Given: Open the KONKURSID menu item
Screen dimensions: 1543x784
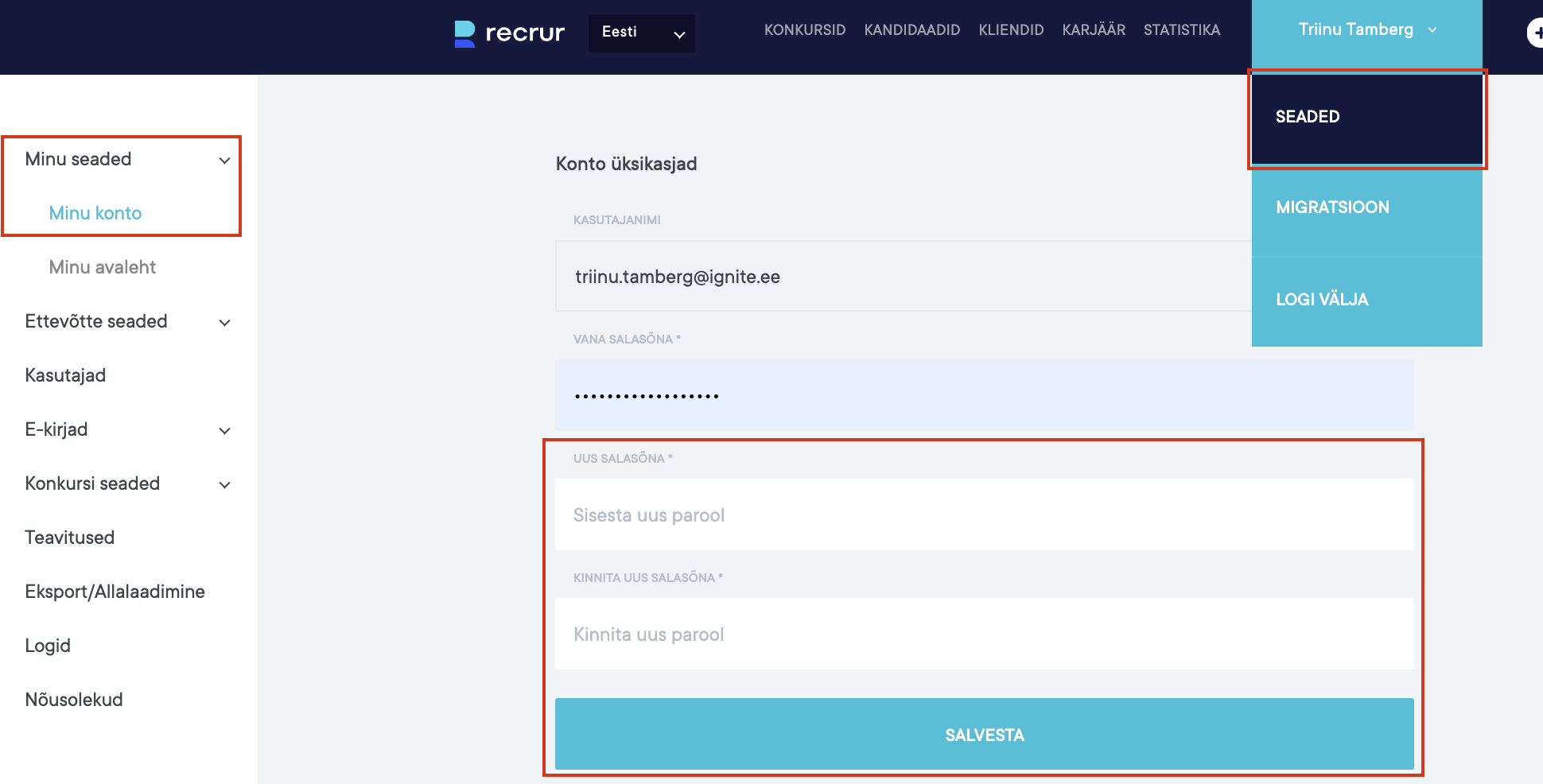Looking at the screenshot, I should [x=804, y=30].
